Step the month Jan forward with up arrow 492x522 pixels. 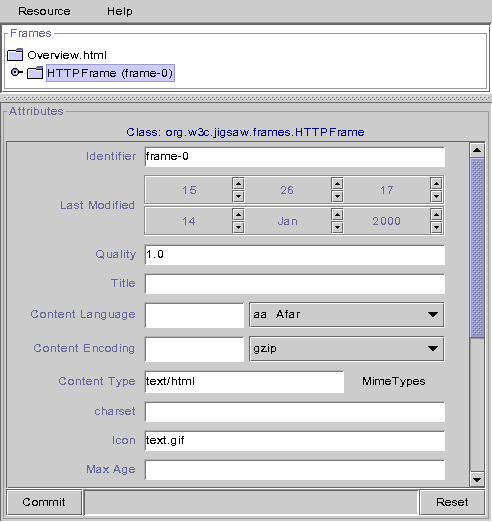tap(337, 214)
